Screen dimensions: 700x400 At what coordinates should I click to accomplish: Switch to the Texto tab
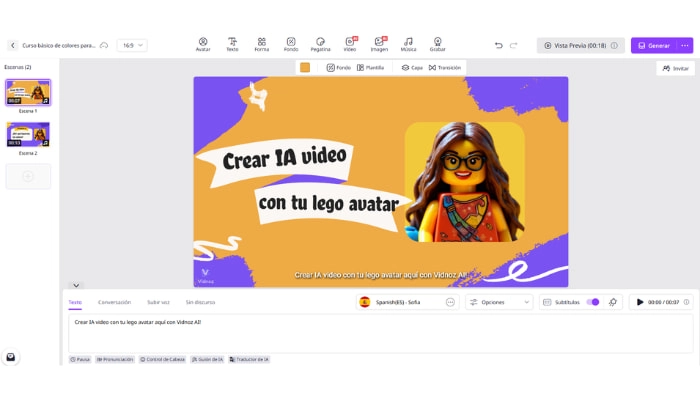click(x=75, y=302)
